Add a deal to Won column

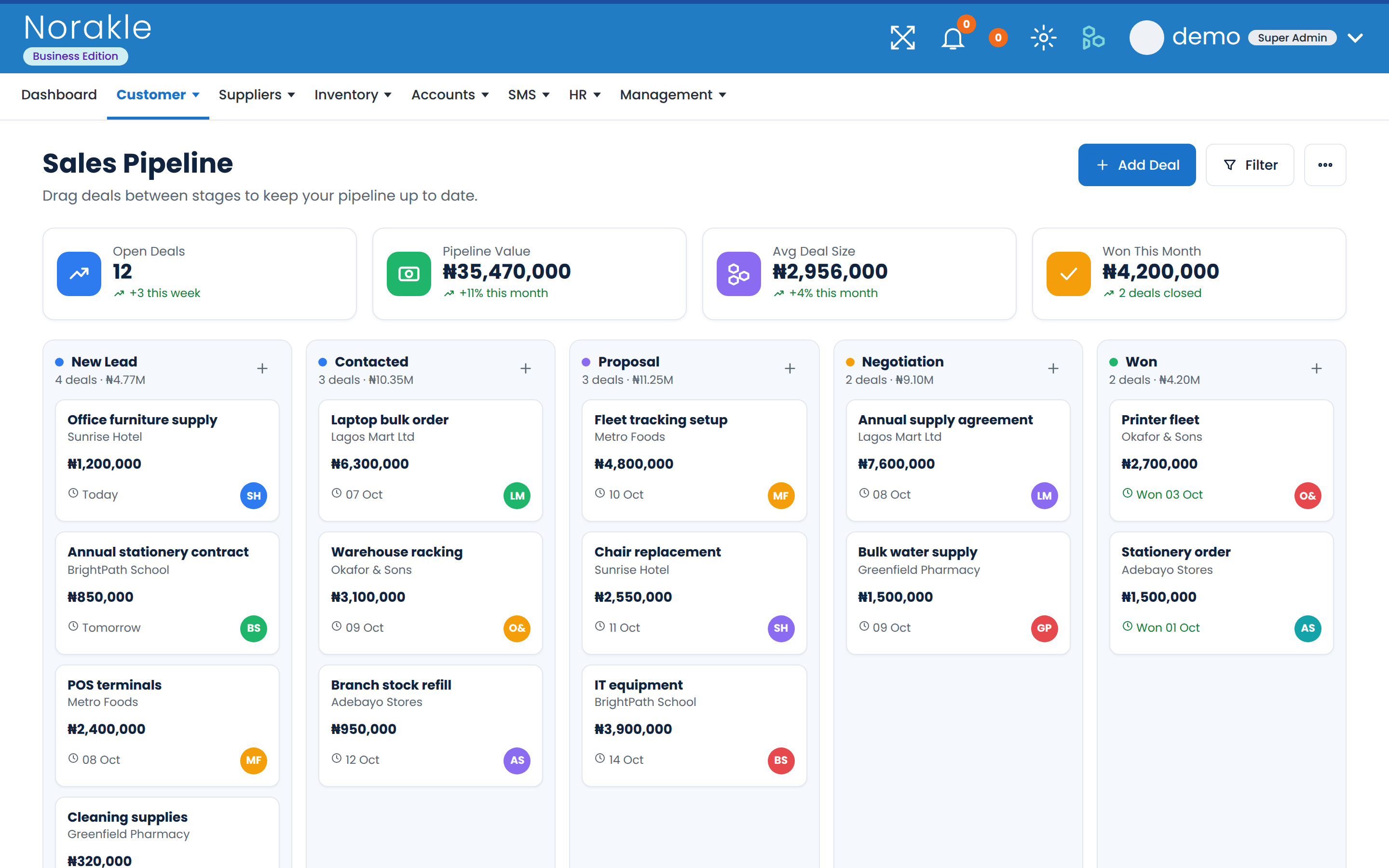click(x=1317, y=368)
